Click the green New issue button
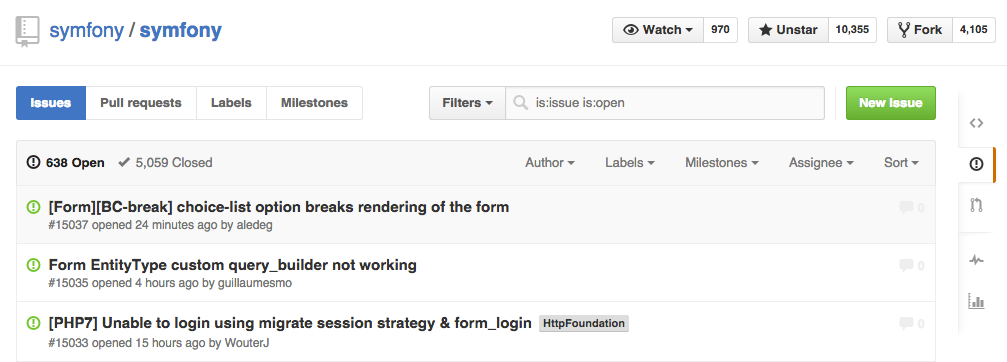This screenshot has height=362, width=1007. point(891,103)
